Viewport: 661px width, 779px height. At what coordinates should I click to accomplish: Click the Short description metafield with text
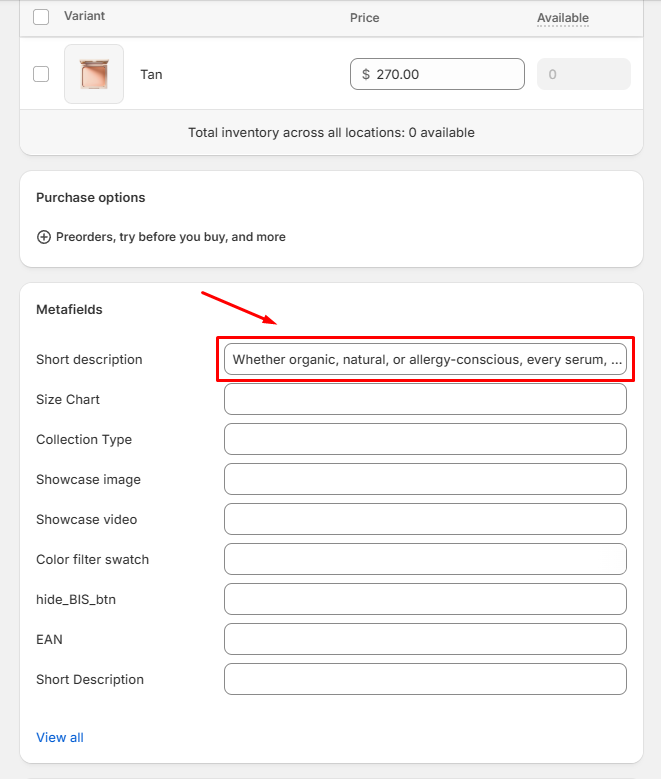425,359
